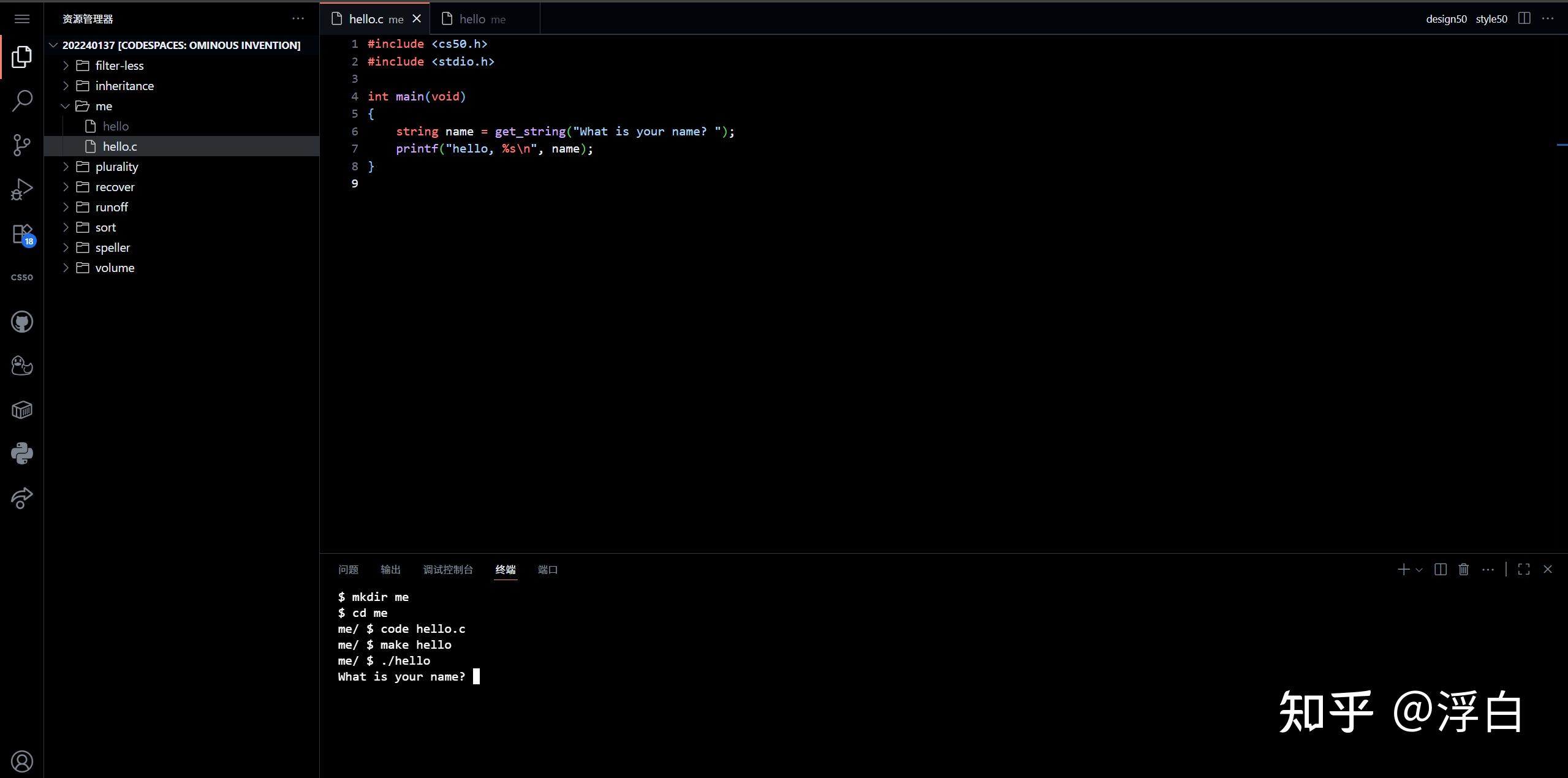Kill terminal with the trash icon

click(x=1464, y=570)
